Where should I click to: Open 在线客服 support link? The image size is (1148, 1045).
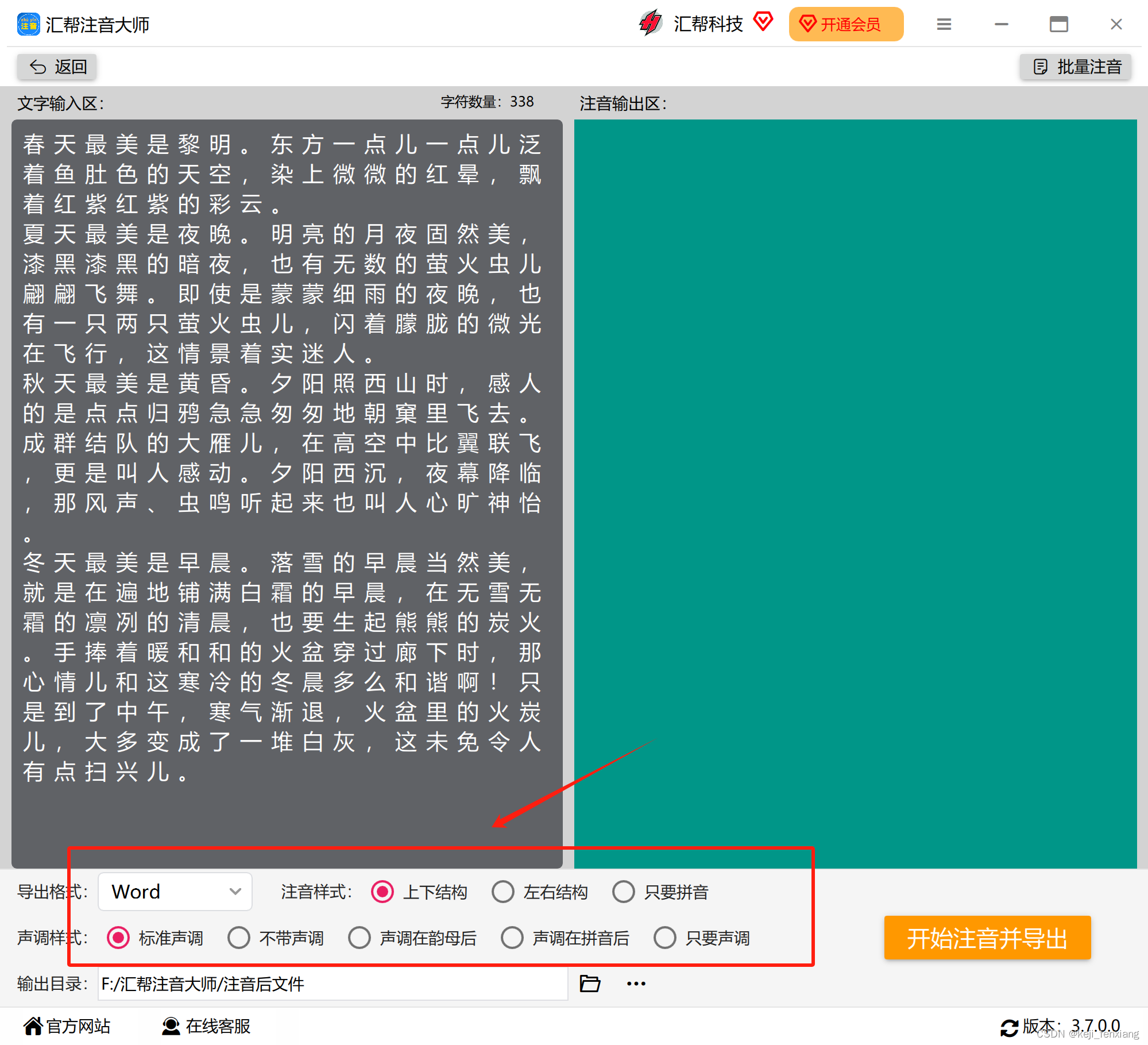click(x=207, y=1025)
